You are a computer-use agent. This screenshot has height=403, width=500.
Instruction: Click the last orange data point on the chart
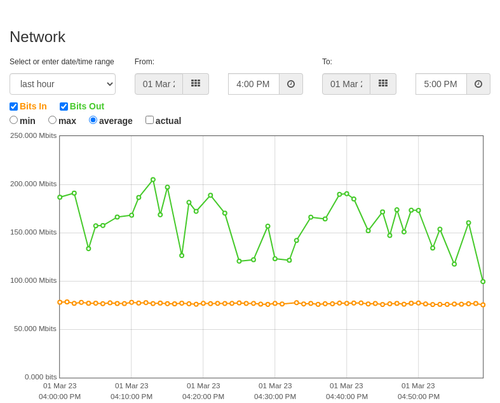[483, 305]
